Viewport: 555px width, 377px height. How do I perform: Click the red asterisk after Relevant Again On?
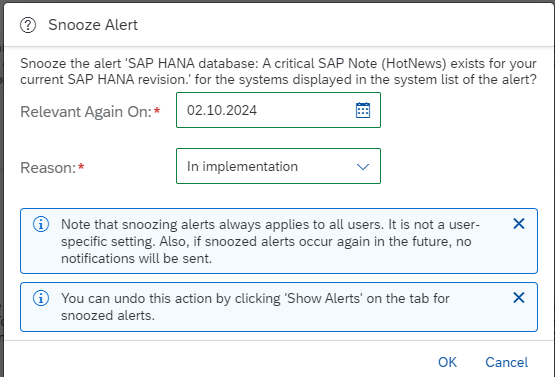[x=157, y=110]
